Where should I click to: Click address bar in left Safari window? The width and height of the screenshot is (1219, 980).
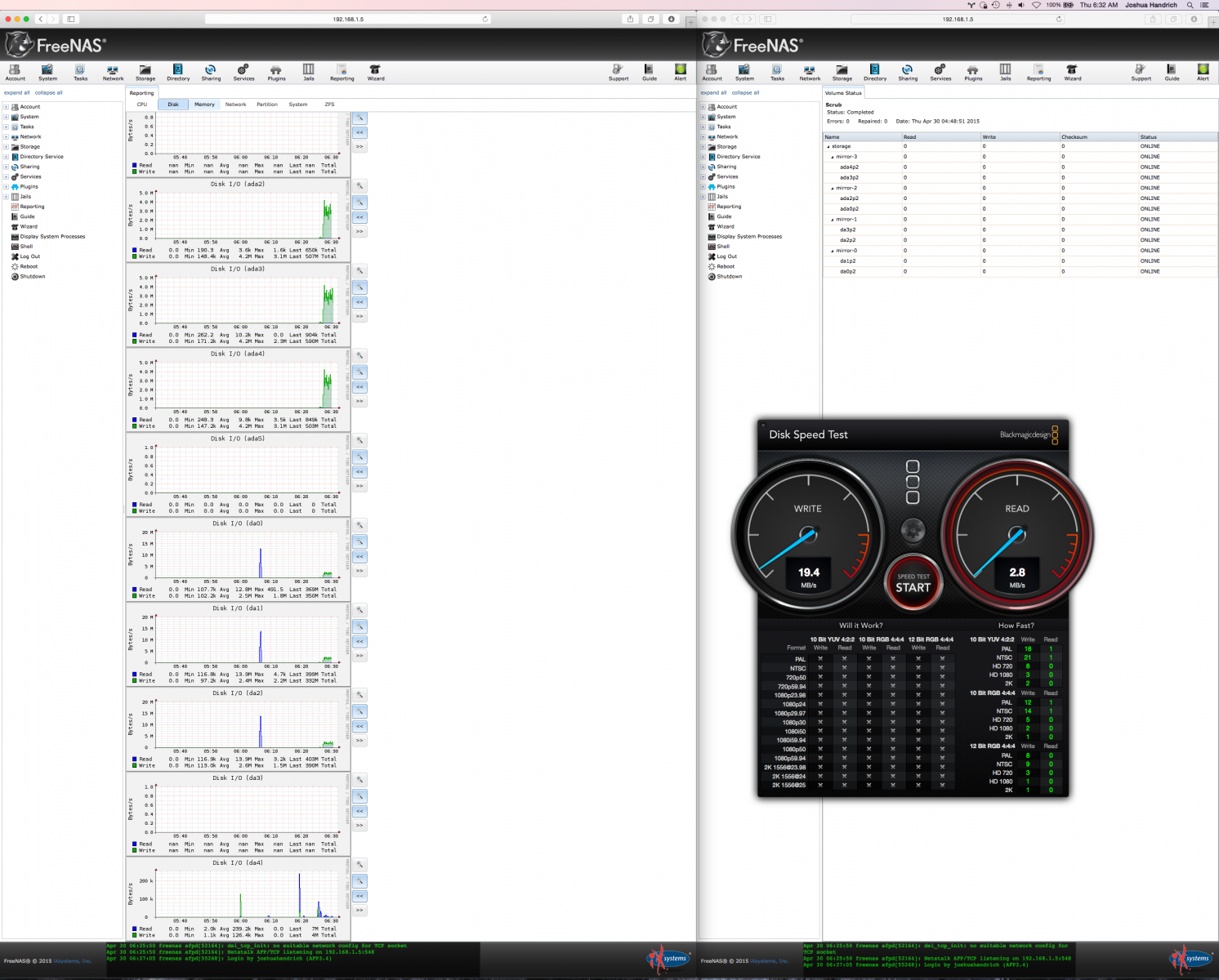tap(348, 19)
